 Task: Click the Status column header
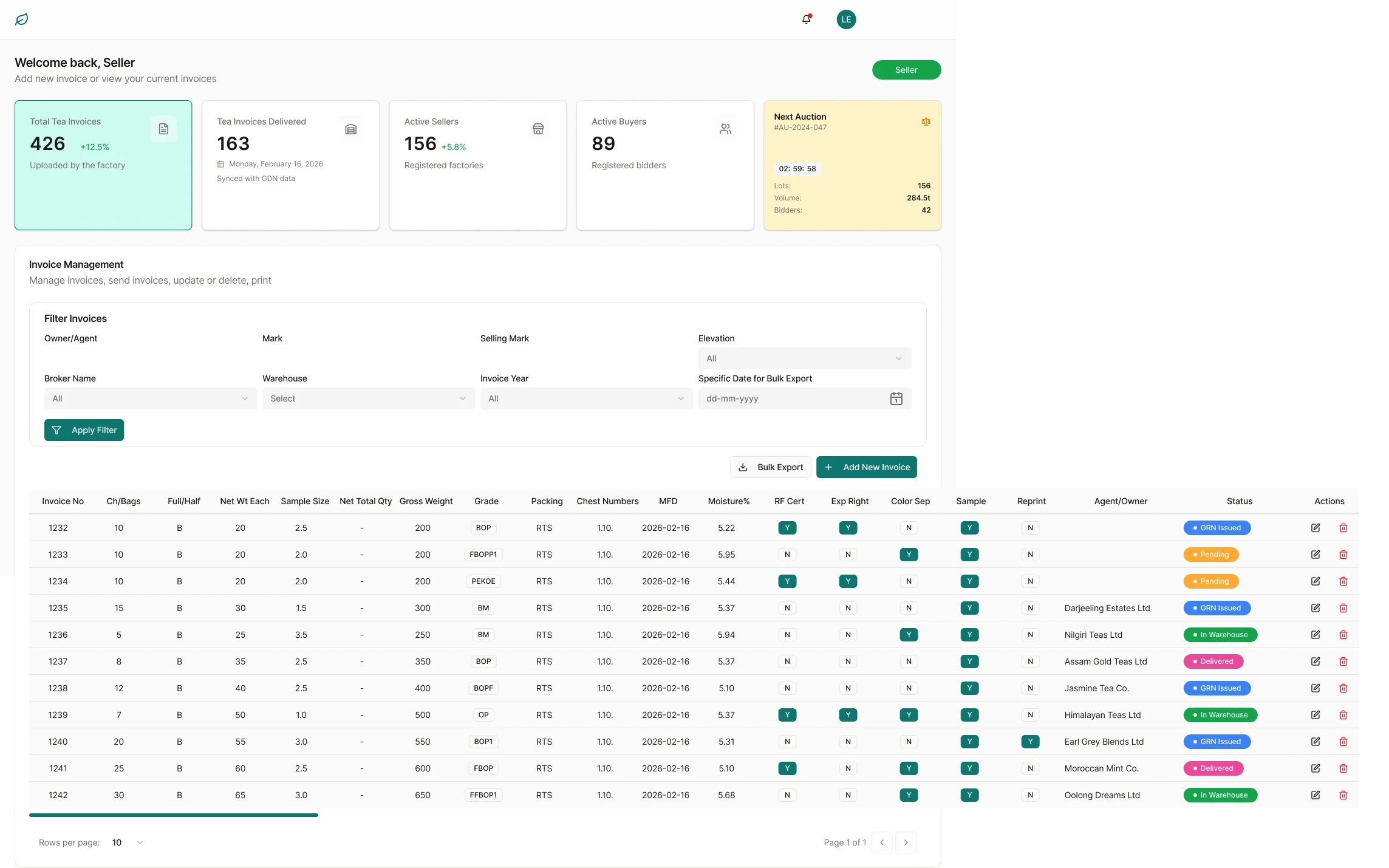coord(1239,501)
